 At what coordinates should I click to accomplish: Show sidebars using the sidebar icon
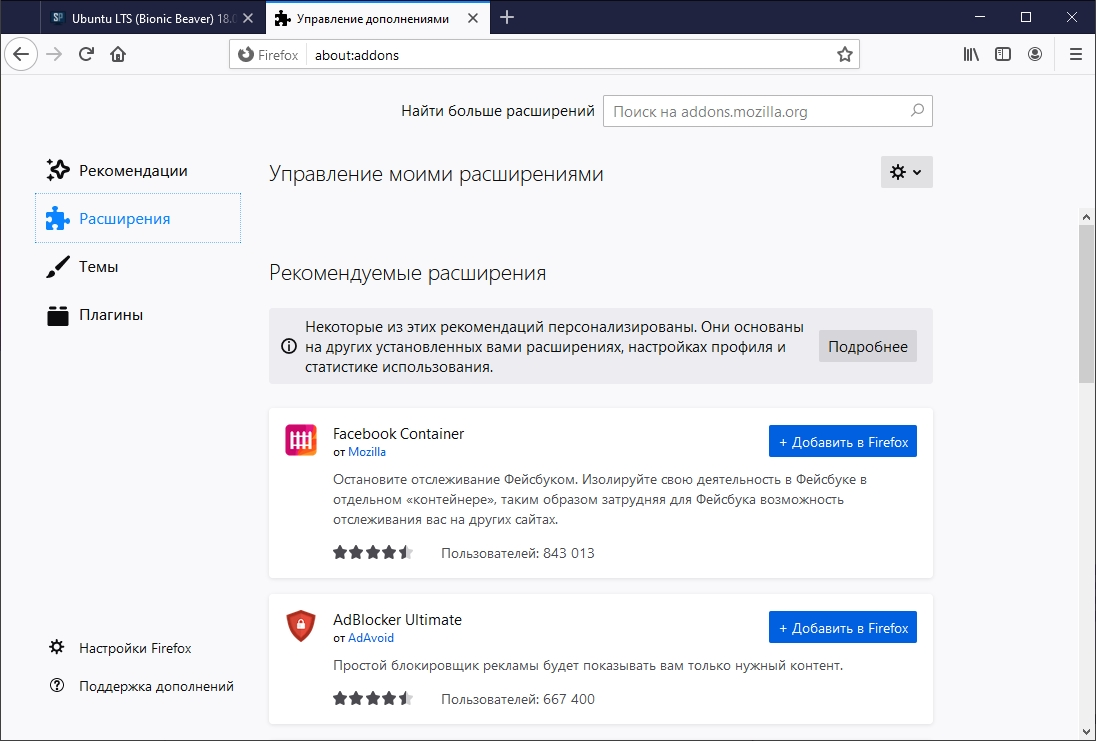[x=1003, y=55]
